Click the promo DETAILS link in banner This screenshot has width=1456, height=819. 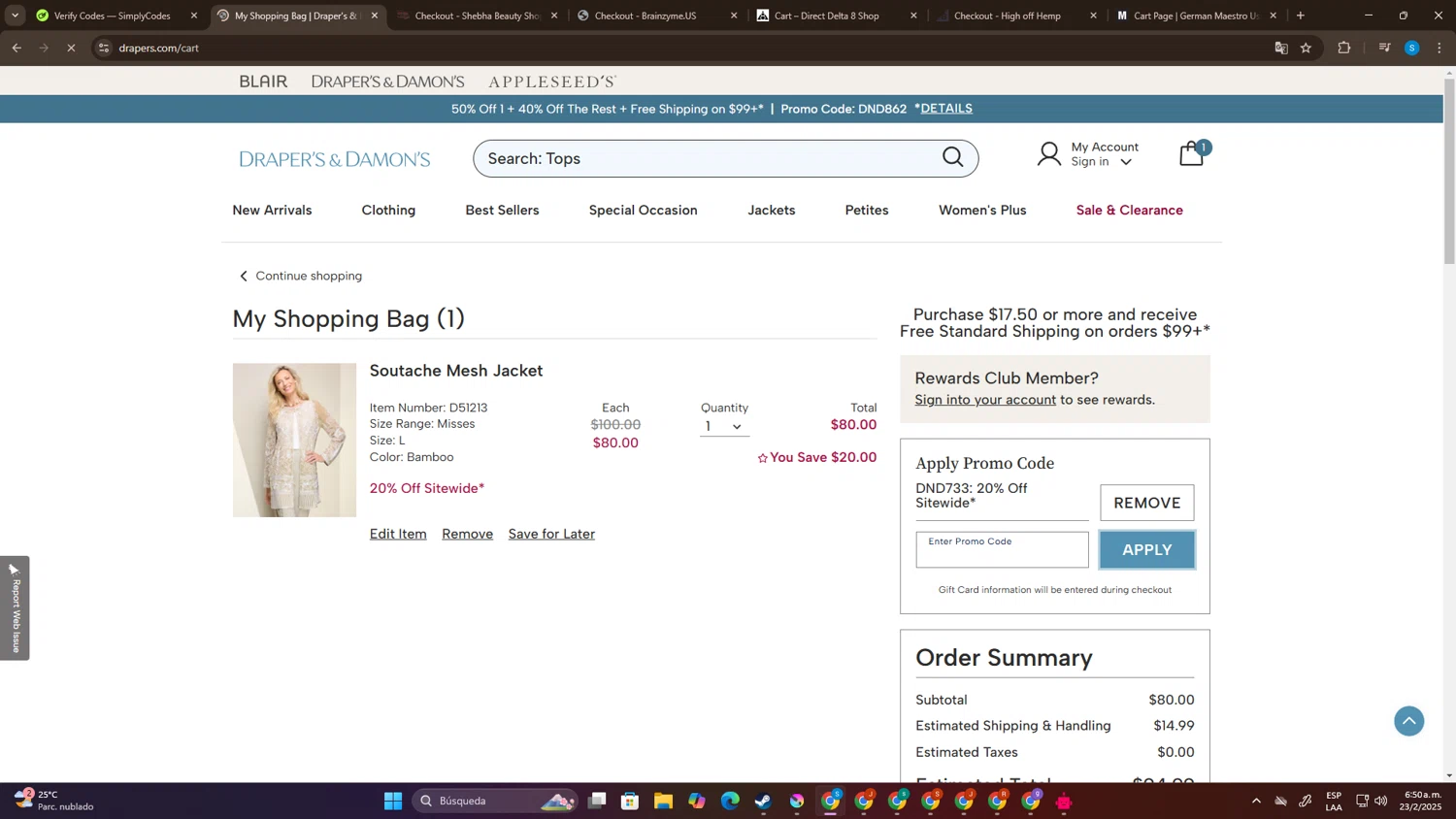(946, 109)
